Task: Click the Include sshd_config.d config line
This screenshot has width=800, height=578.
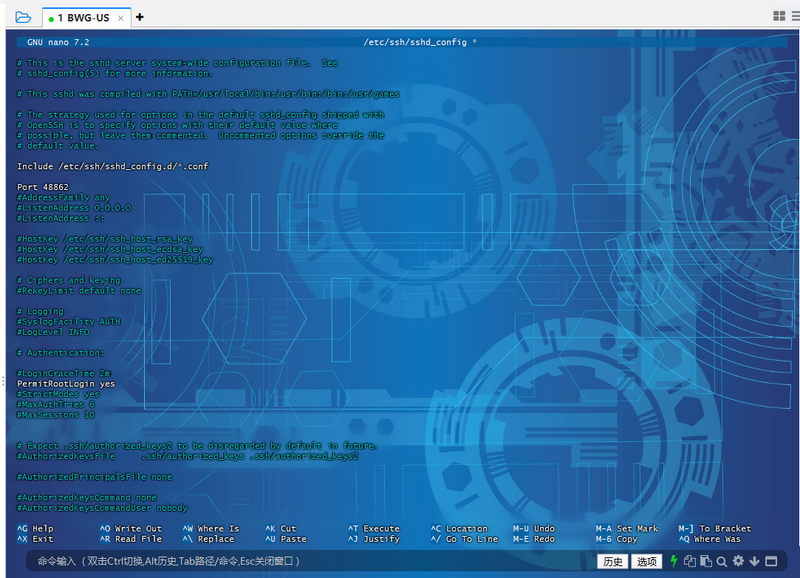Action: pyautogui.click(x=113, y=166)
